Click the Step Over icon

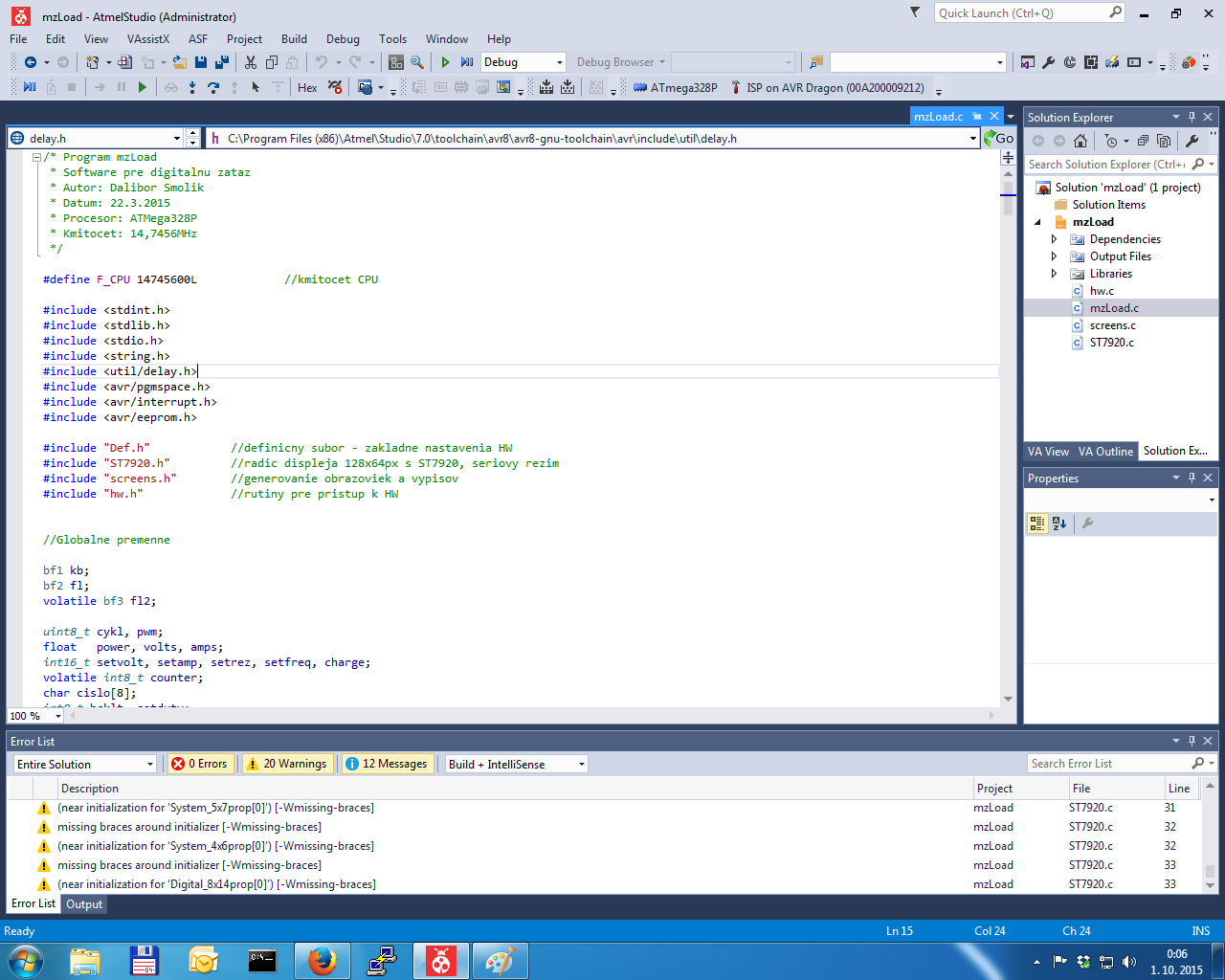point(213,87)
